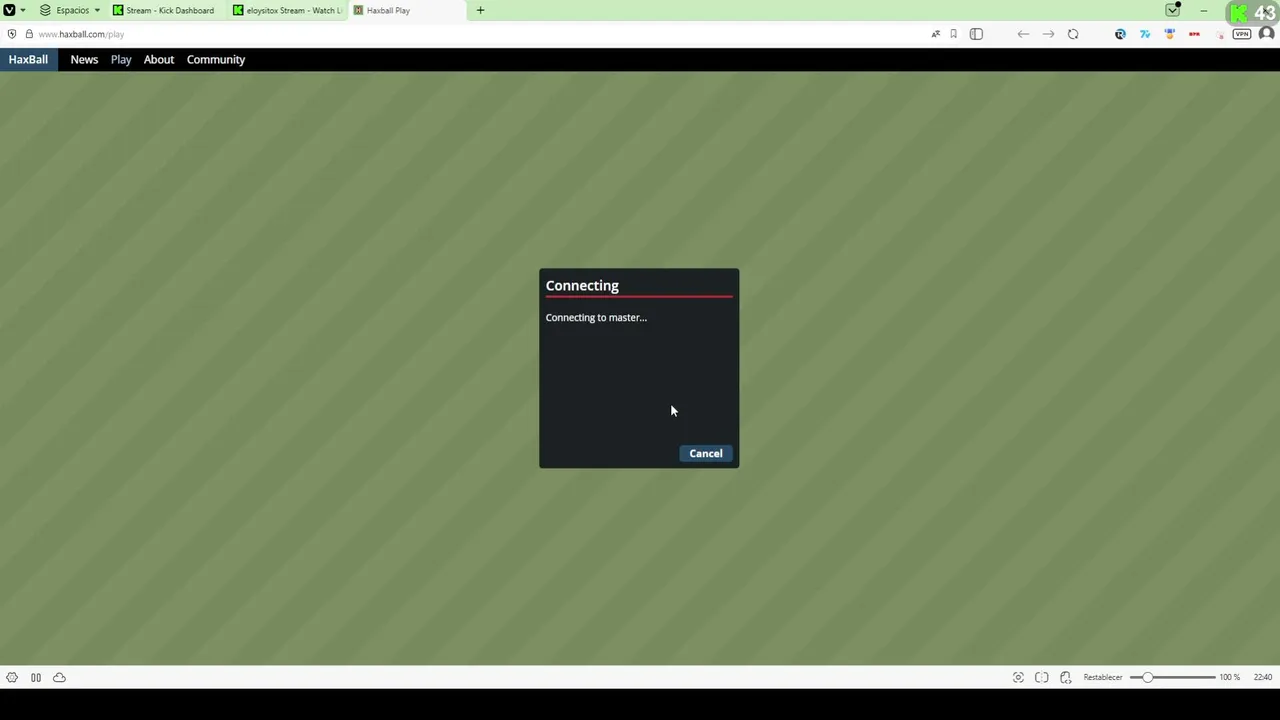Image resolution: width=1280 pixels, height=720 pixels.
Task: Open the Espacios workspaces dropdown
Action: coord(70,10)
